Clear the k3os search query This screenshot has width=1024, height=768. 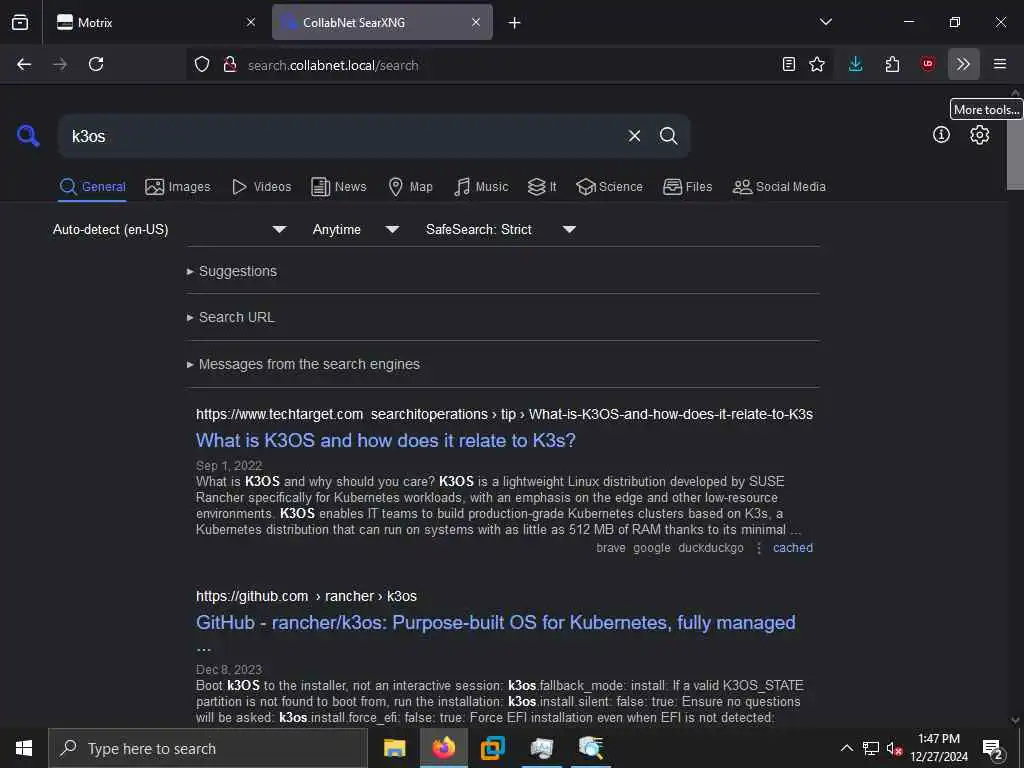634,136
